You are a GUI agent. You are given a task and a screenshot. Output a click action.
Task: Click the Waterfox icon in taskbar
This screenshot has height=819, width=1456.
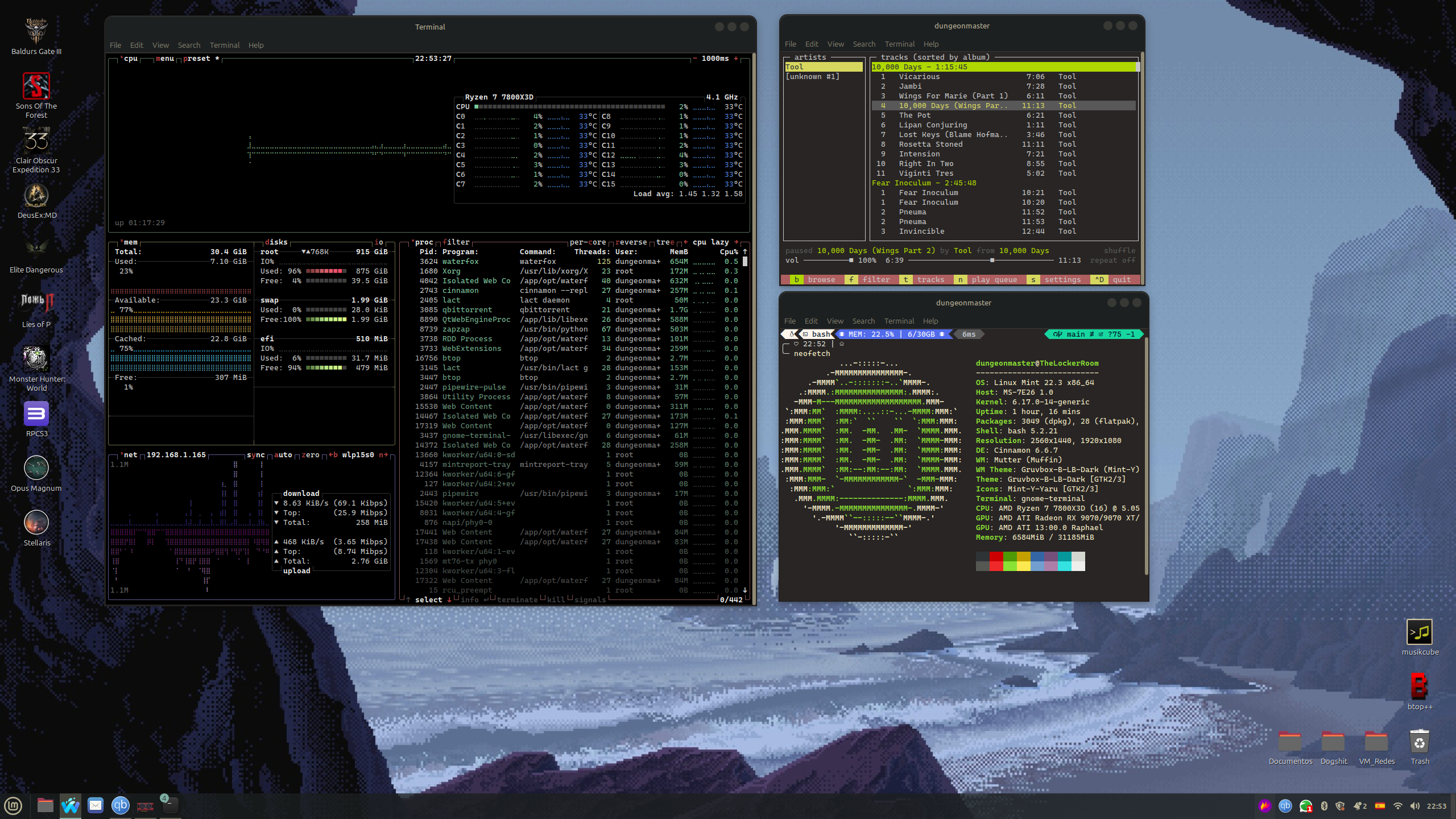71,805
